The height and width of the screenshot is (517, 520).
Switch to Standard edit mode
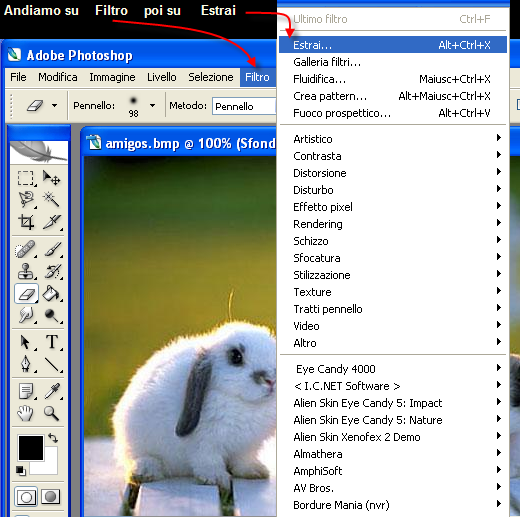pyautogui.click(x=26, y=497)
